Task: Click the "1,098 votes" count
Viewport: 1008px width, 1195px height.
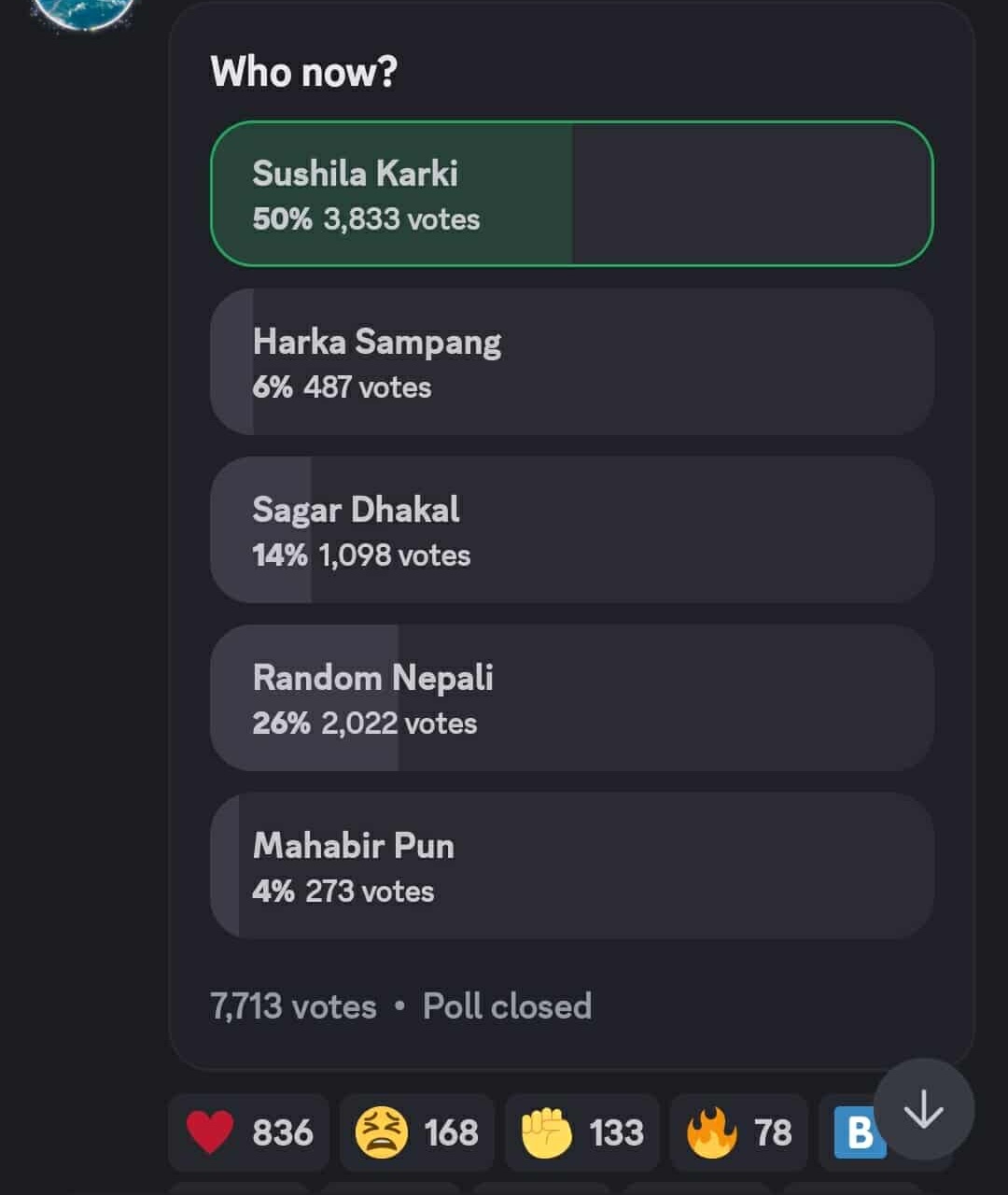Action: pos(394,555)
